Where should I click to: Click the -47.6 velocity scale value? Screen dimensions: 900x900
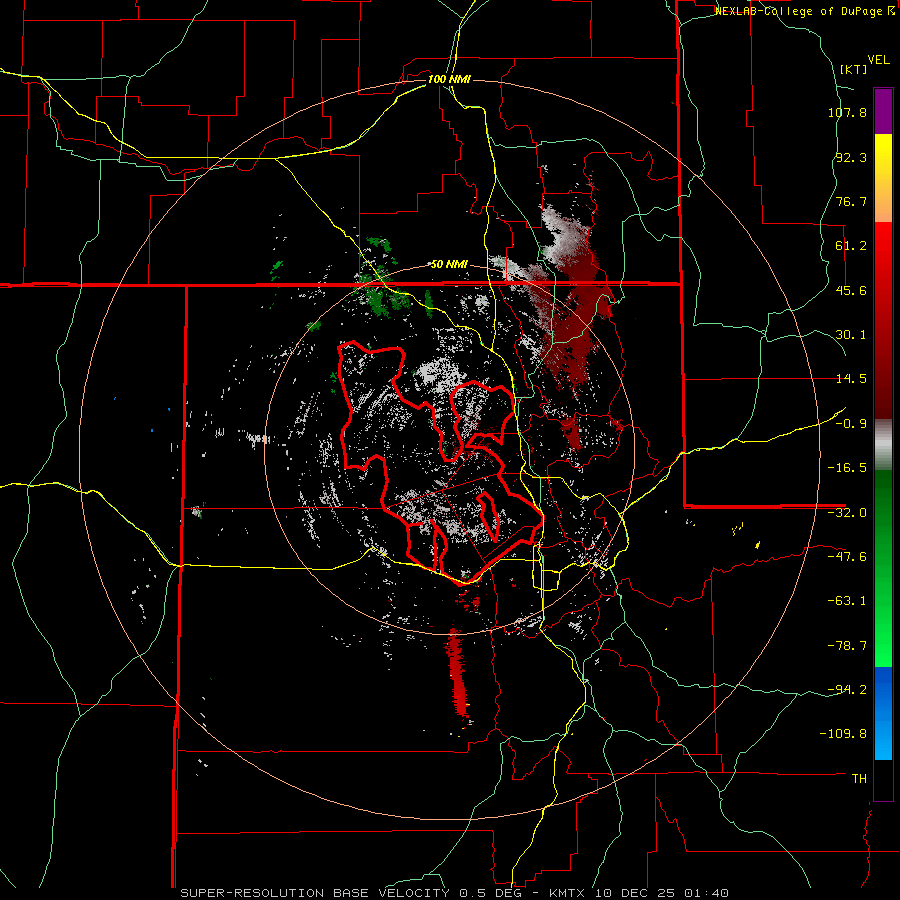tap(847, 557)
